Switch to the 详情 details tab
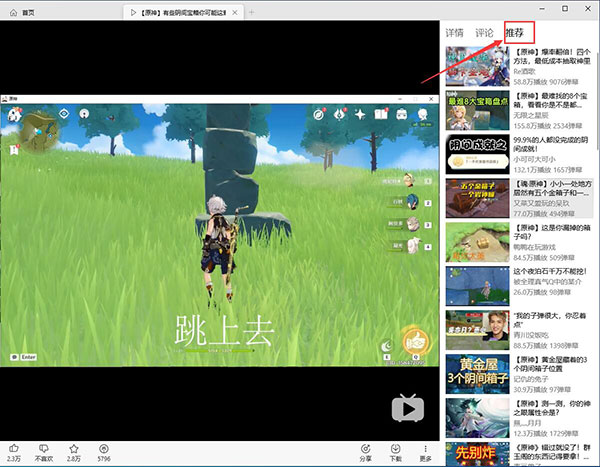The width and height of the screenshot is (600, 467). pos(455,33)
